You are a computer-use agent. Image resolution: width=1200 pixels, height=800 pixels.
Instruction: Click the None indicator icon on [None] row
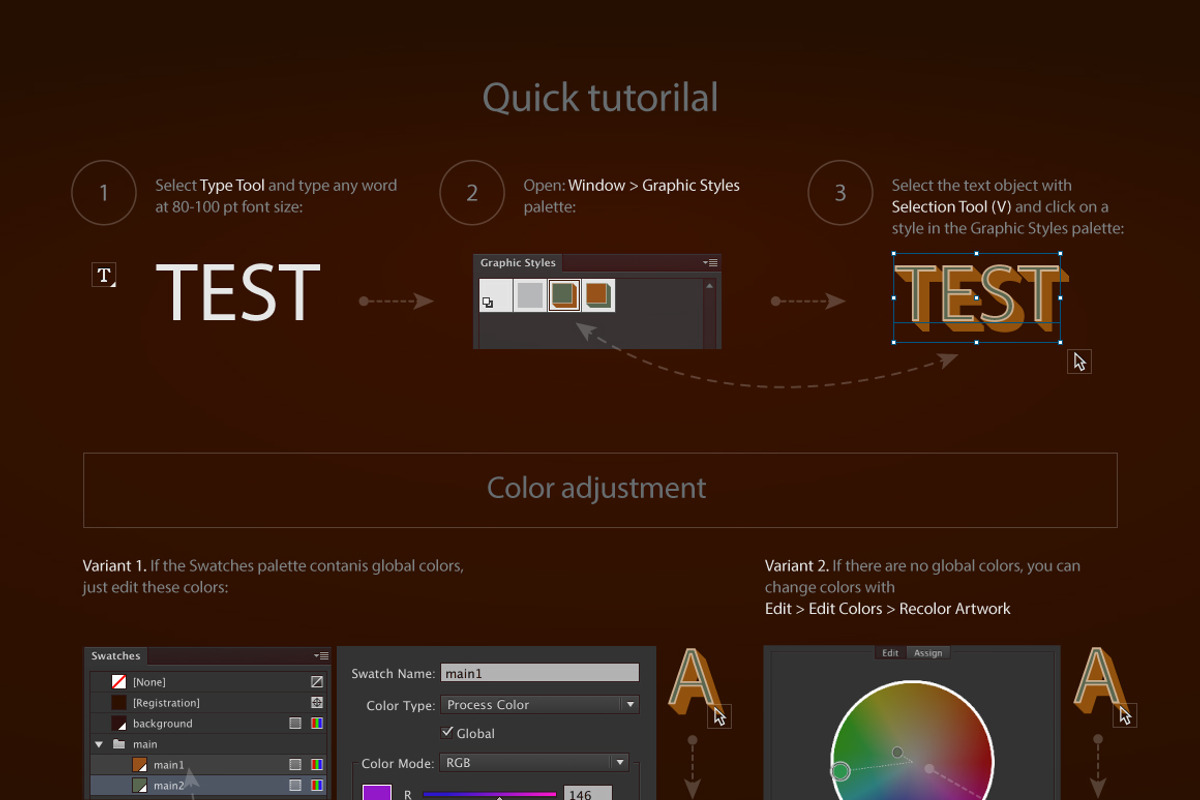tap(317, 682)
